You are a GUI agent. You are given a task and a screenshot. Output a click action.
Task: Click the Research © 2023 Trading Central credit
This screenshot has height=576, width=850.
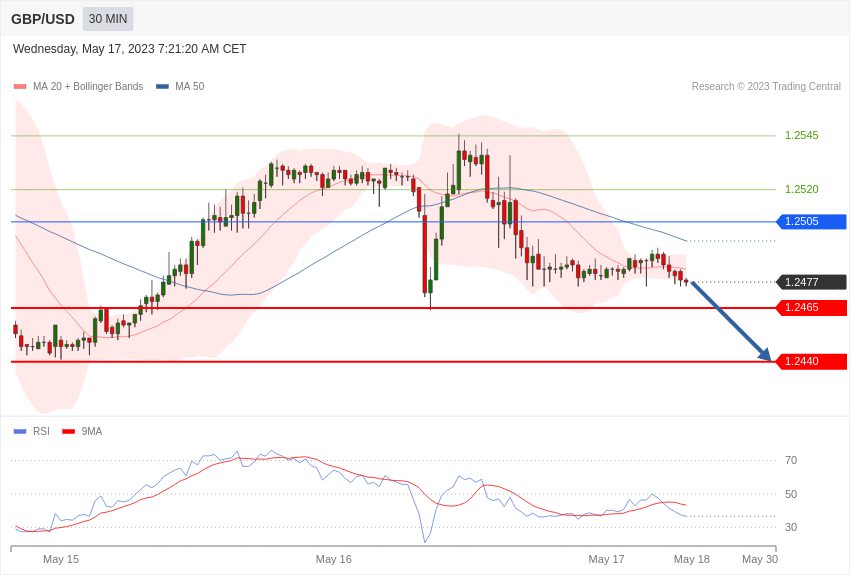(x=766, y=86)
